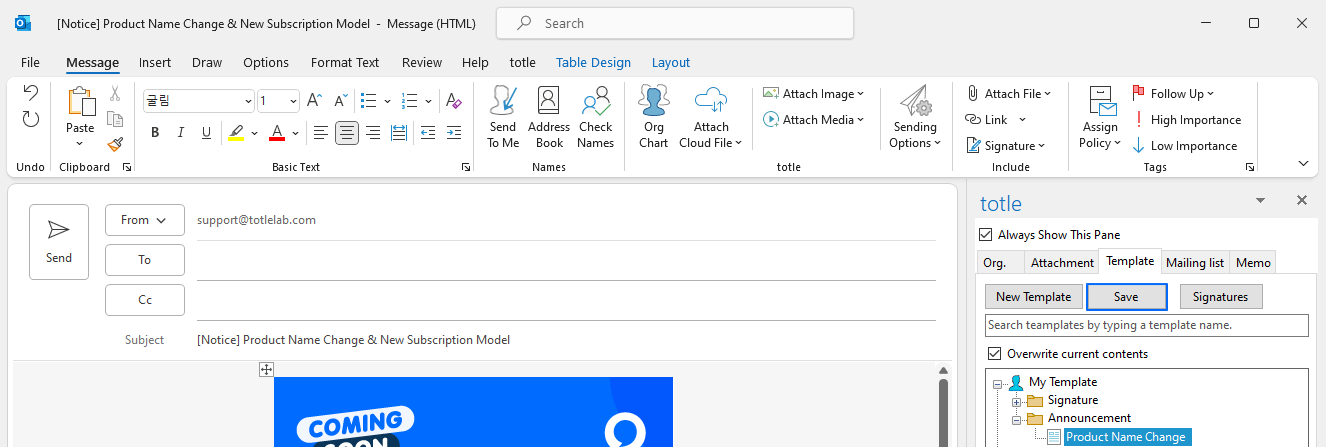The height and width of the screenshot is (447, 1326).
Task: Collapse the ribbon with the chevron
Action: [1303, 163]
